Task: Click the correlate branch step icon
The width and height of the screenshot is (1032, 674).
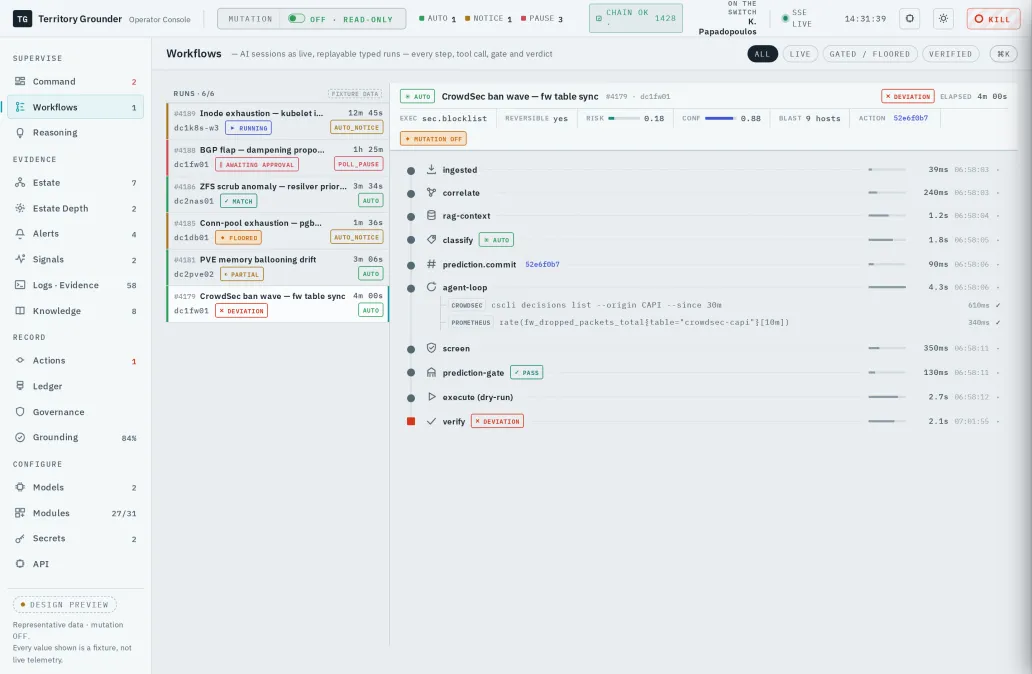Action: 431,192
